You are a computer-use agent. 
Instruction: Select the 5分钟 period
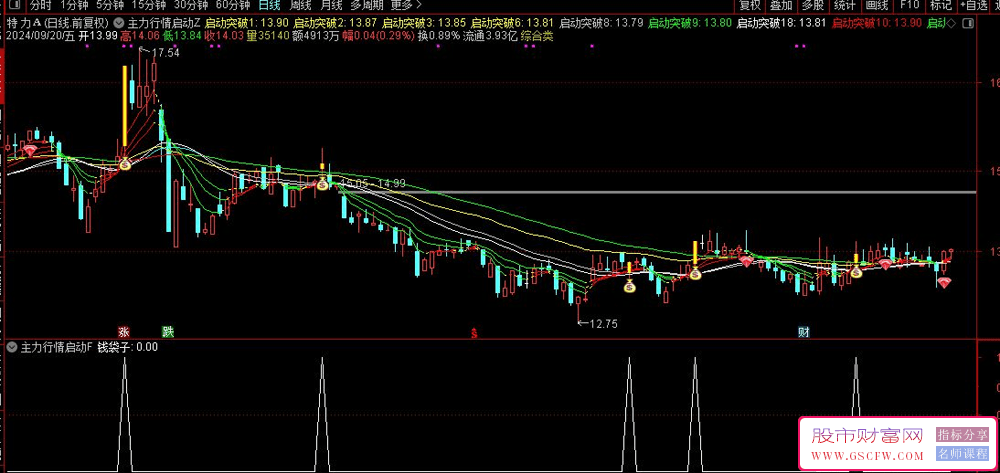(110, 5)
